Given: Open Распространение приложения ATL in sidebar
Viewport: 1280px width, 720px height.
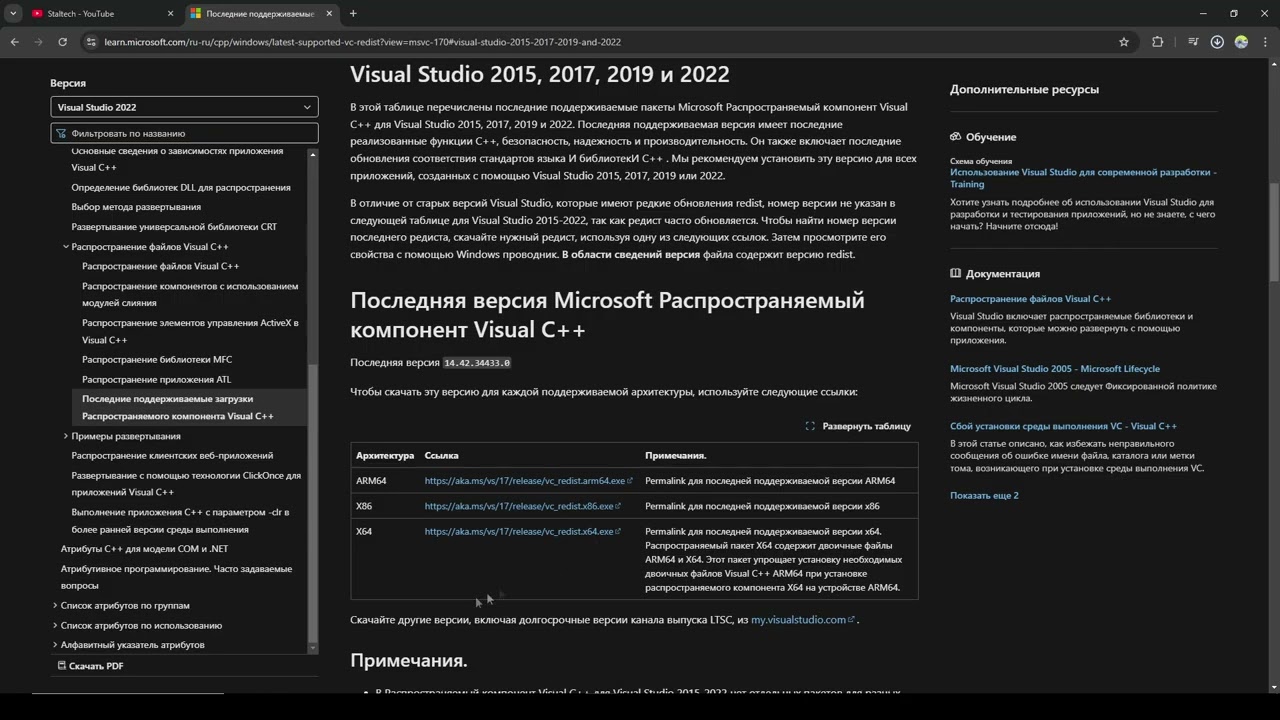Looking at the screenshot, I should click(156, 380).
